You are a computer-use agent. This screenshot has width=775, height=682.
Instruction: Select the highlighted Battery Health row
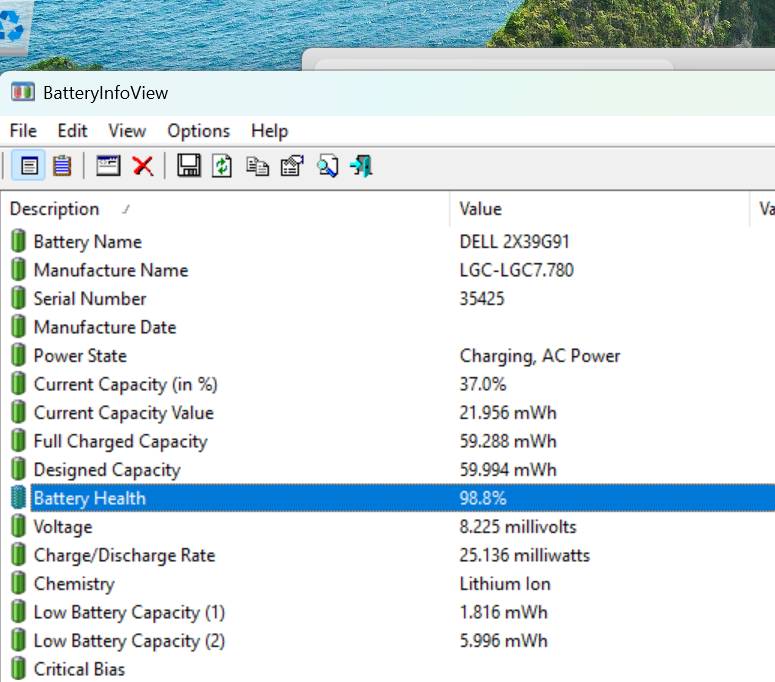click(388, 498)
